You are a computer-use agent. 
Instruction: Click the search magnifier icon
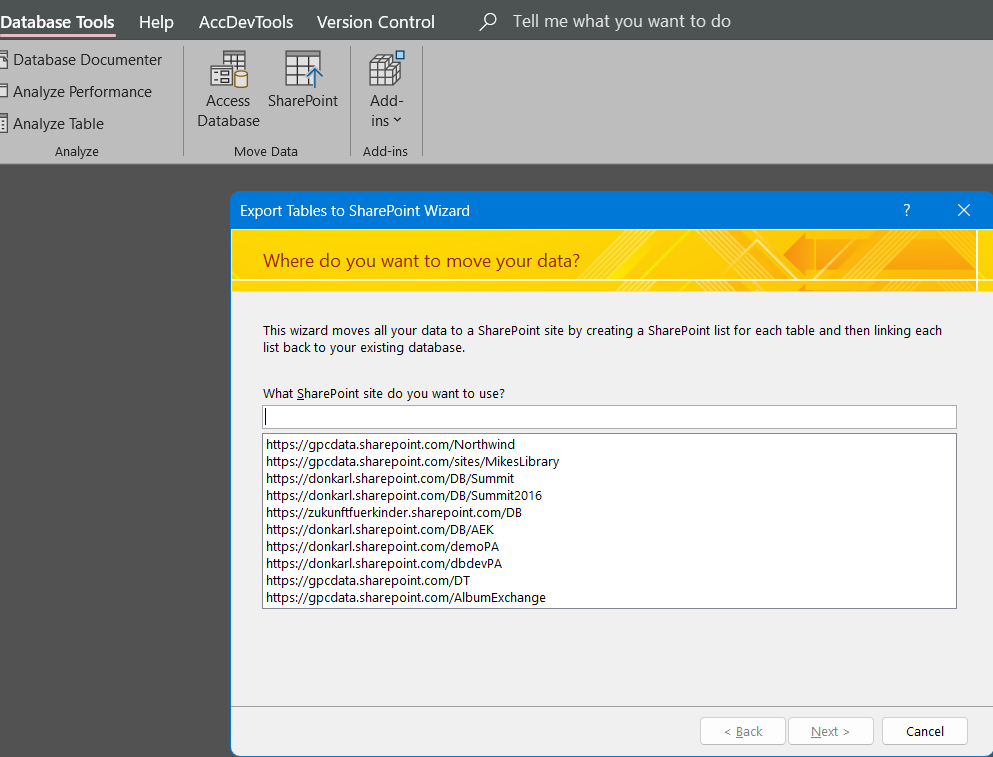click(x=488, y=22)
